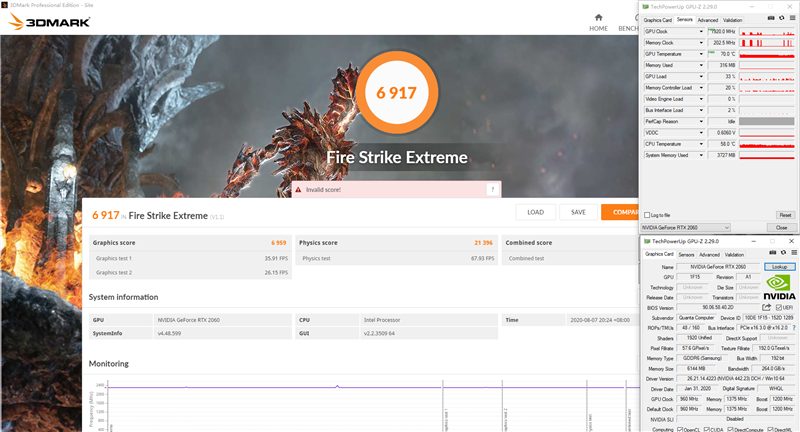Image resolution: width=800 pixels, height=432 pixels.
Task: Click the 3DMark Professional Edition title bar icon
Action: [x=5, y=5]
